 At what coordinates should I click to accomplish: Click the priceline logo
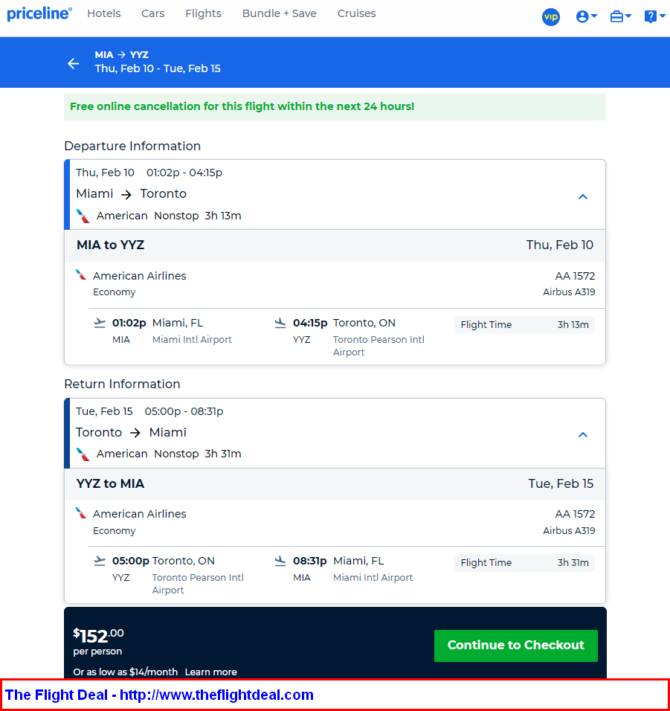(x=39, y=14)
